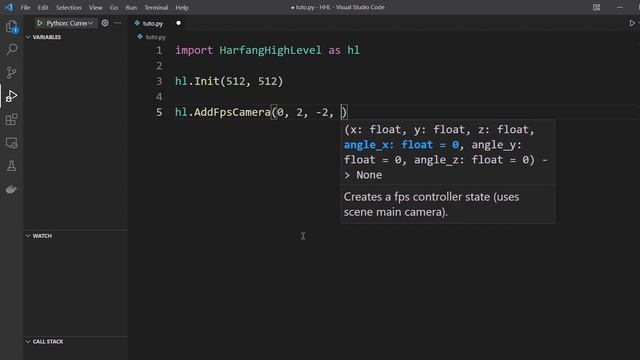Open the Extensions view icon

click(11, 119)
